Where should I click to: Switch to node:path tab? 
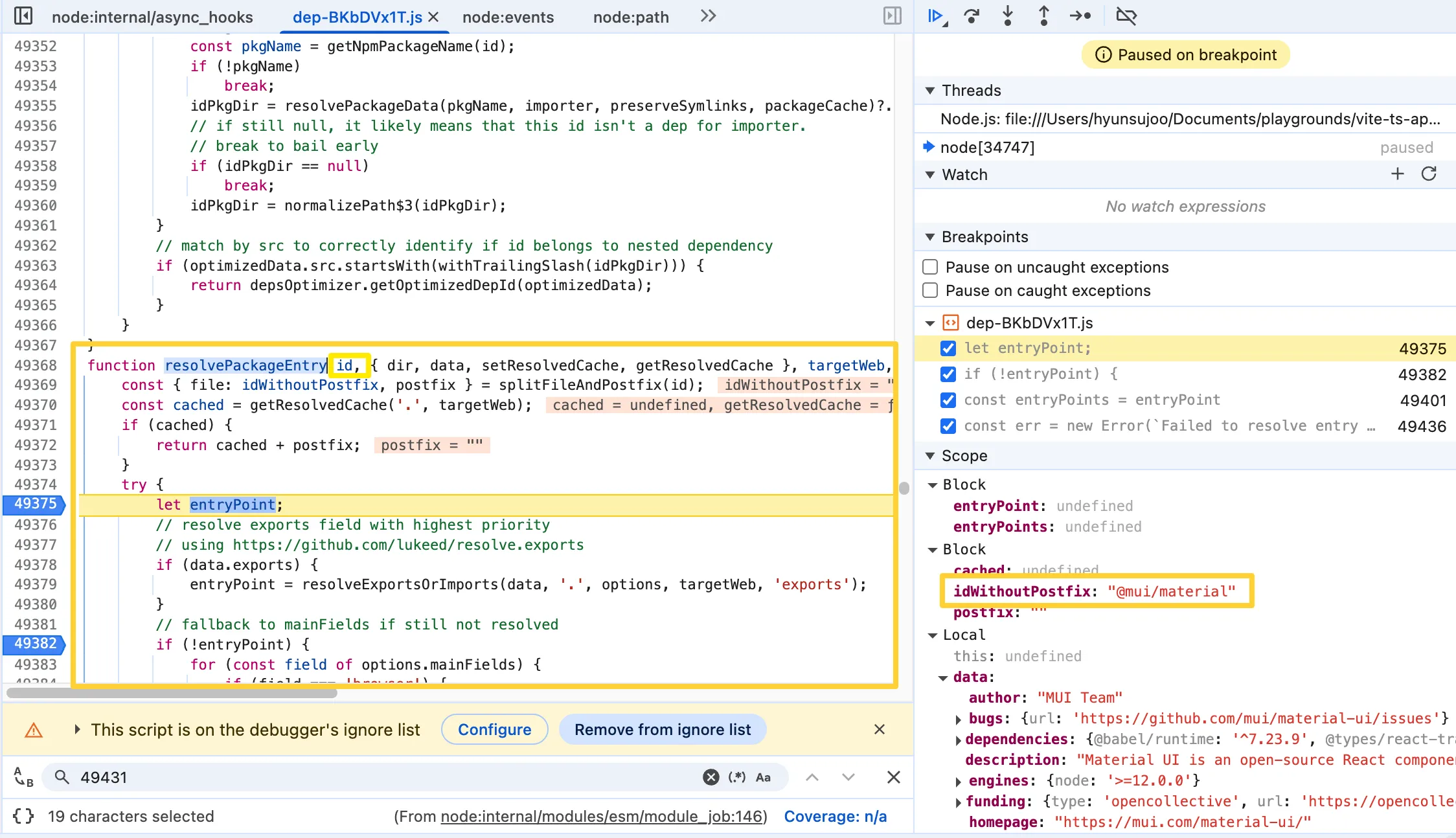631,17
